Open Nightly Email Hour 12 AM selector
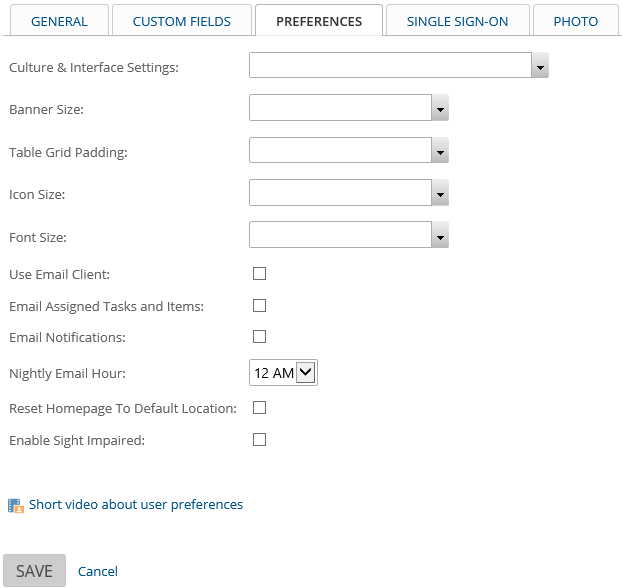Viewport: 622px width, 588px height. tap(283, 373)
